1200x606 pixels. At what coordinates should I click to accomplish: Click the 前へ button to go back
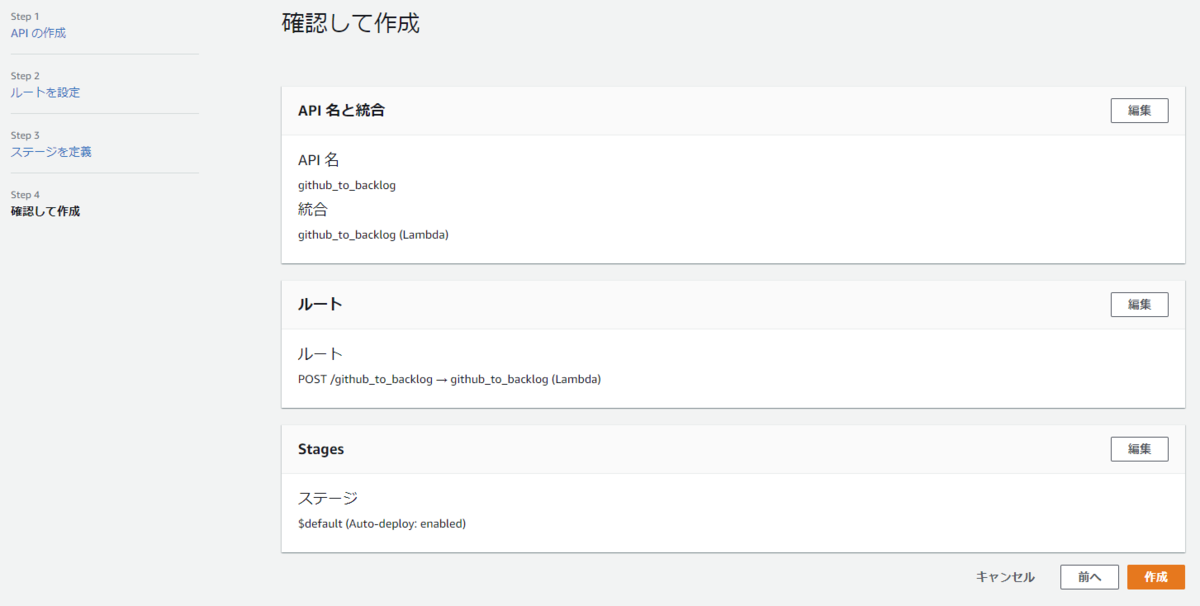click(x=1089, y=577)
